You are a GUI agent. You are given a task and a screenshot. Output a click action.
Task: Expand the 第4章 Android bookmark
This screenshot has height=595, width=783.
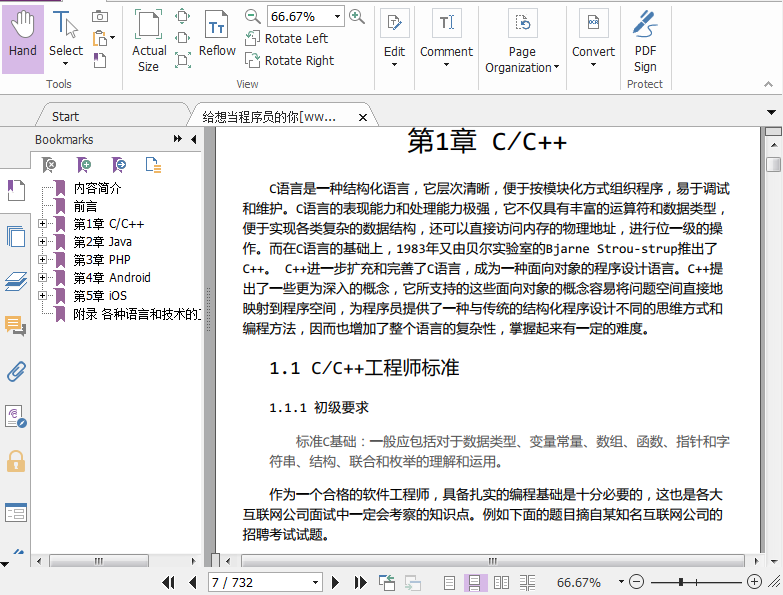click(x=42, y=278)
